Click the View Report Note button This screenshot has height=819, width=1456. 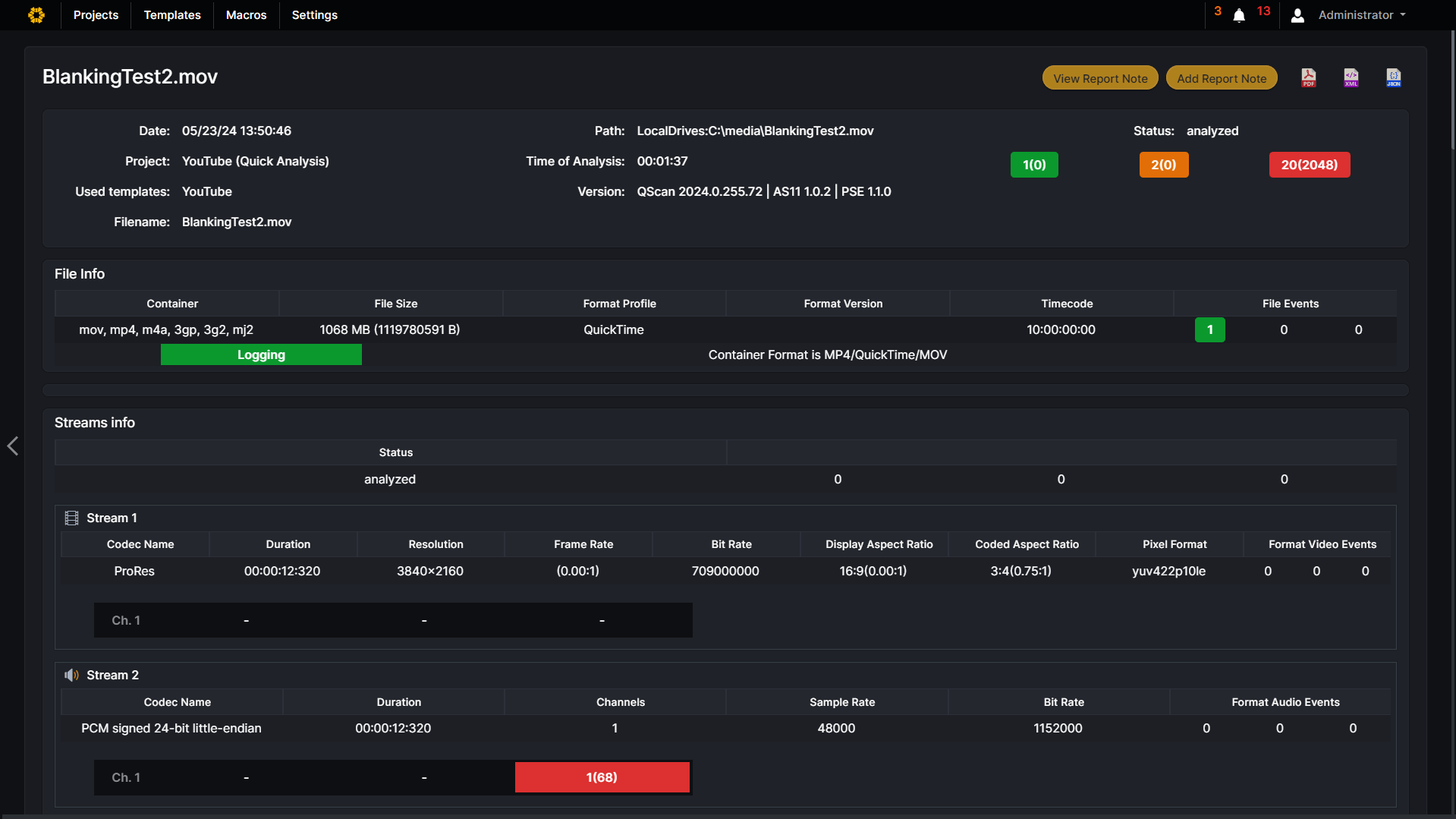point(1099,77)
